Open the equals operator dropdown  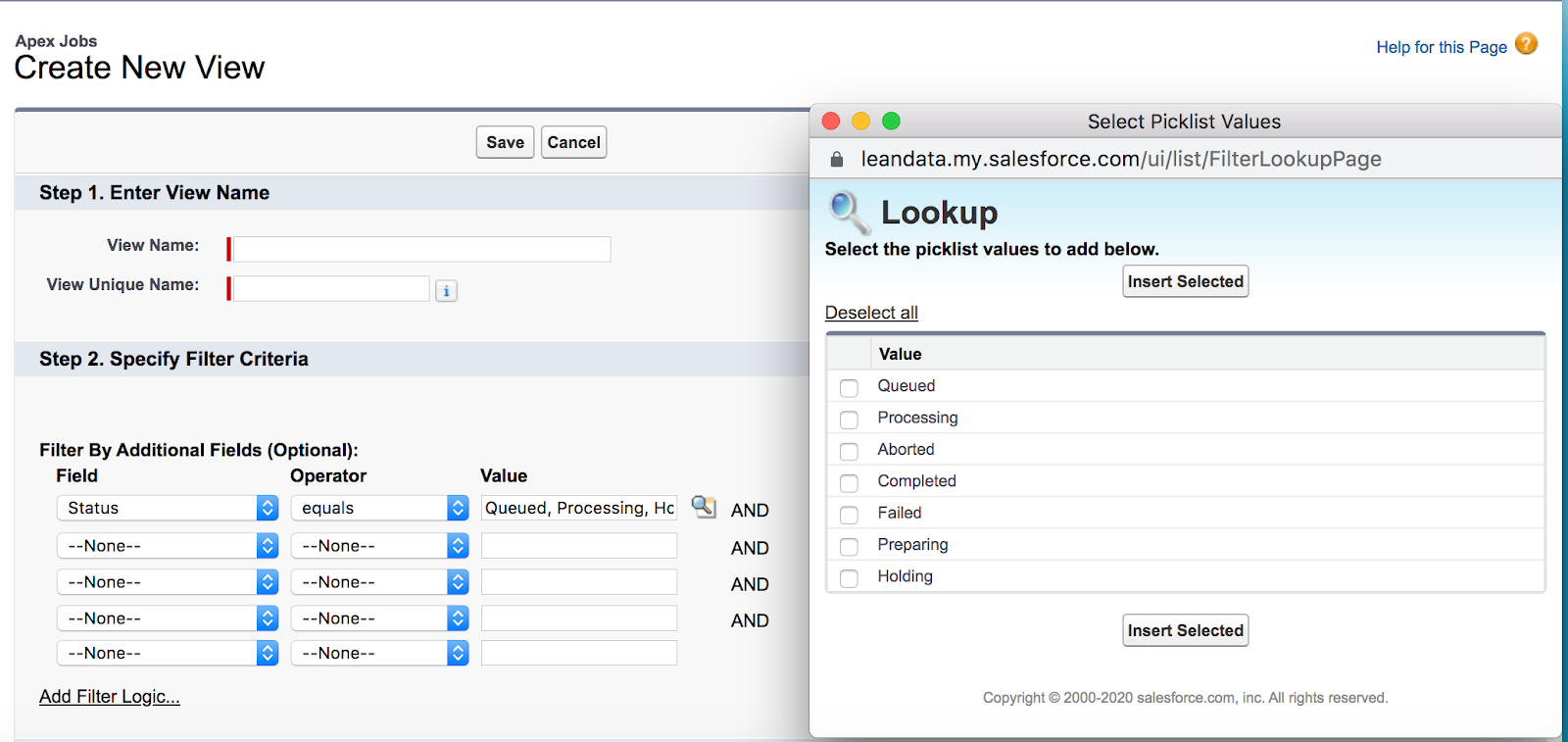(379, 508)
